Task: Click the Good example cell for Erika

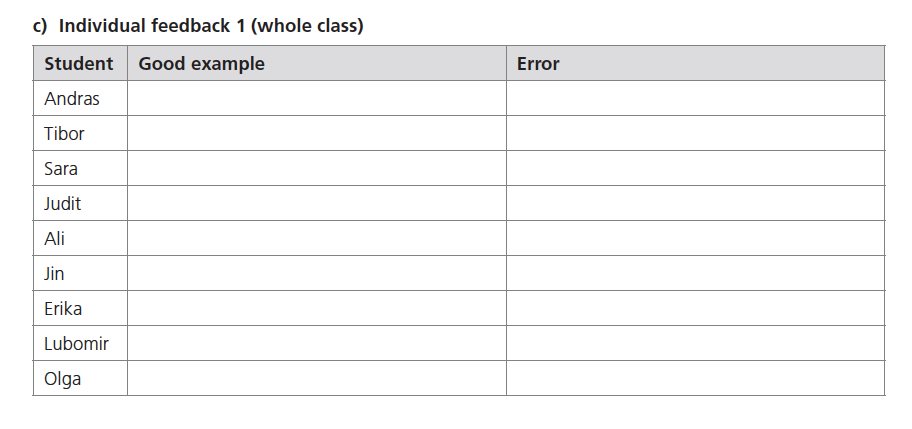Action: coord(316,309)
